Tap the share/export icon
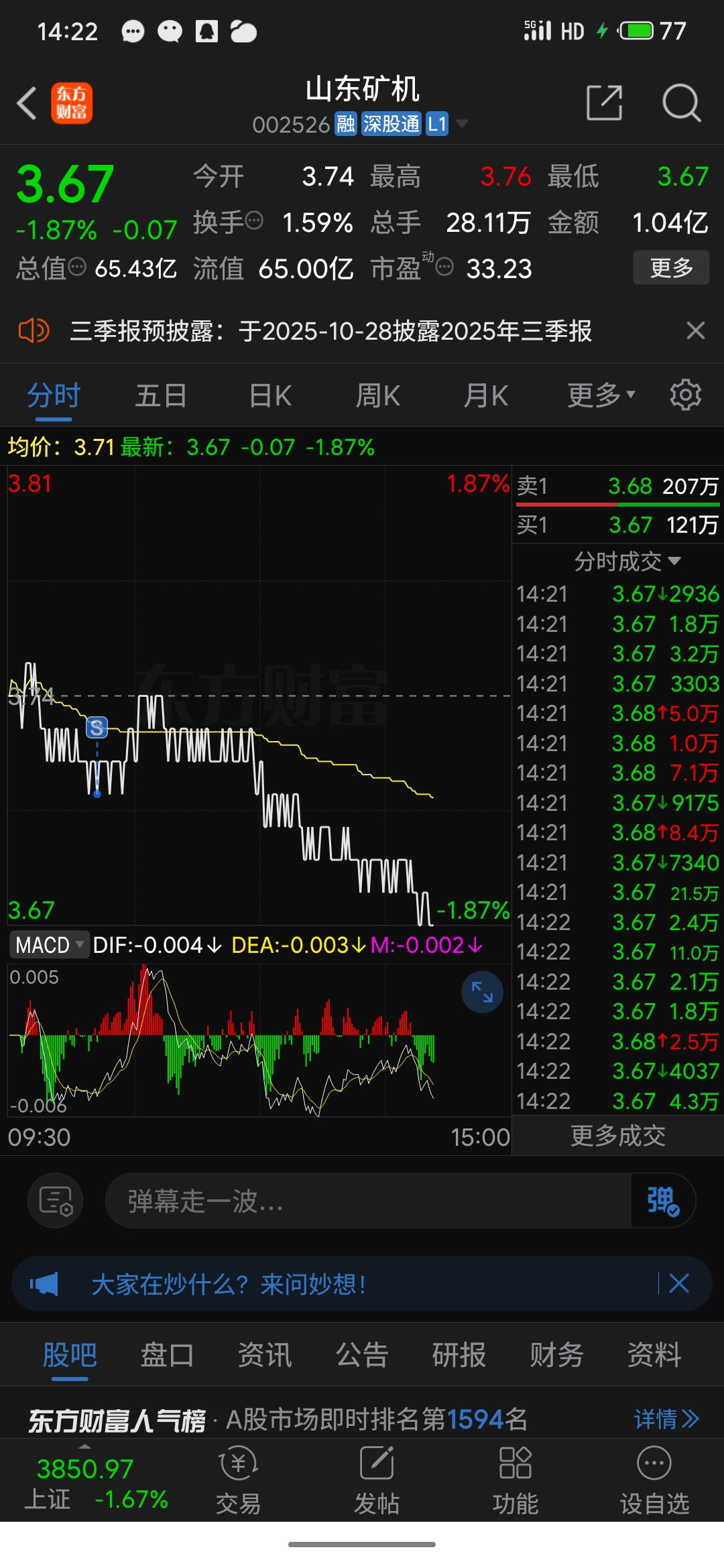Image resolution: width=724 pixels, height=1568 pixels. pyautogui.click(x=604, y=103)
